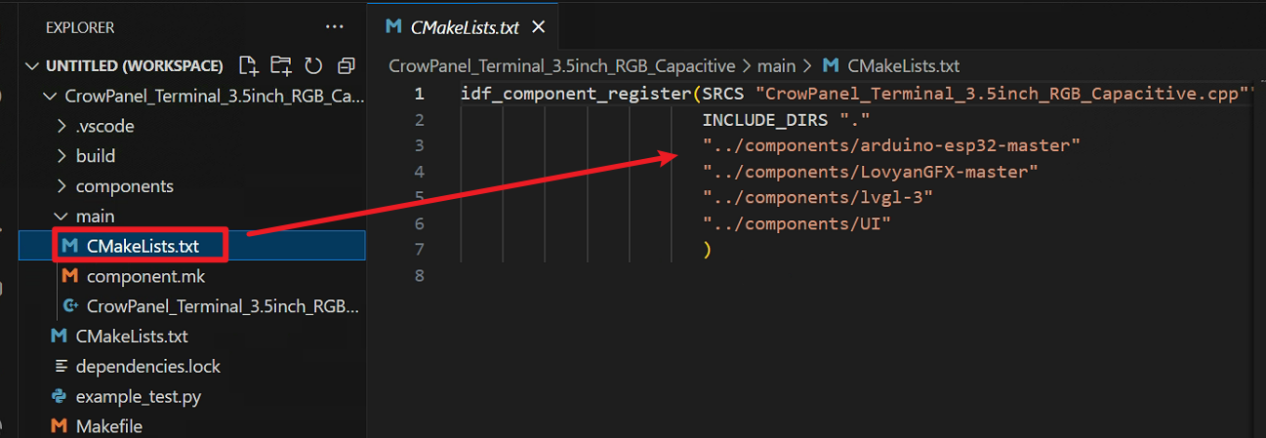Click the C++ file icon for CrowPanel_Terminal_3.5inch_RGB
The height and width of the screenshot is (438, 1266).
(71, 306)
